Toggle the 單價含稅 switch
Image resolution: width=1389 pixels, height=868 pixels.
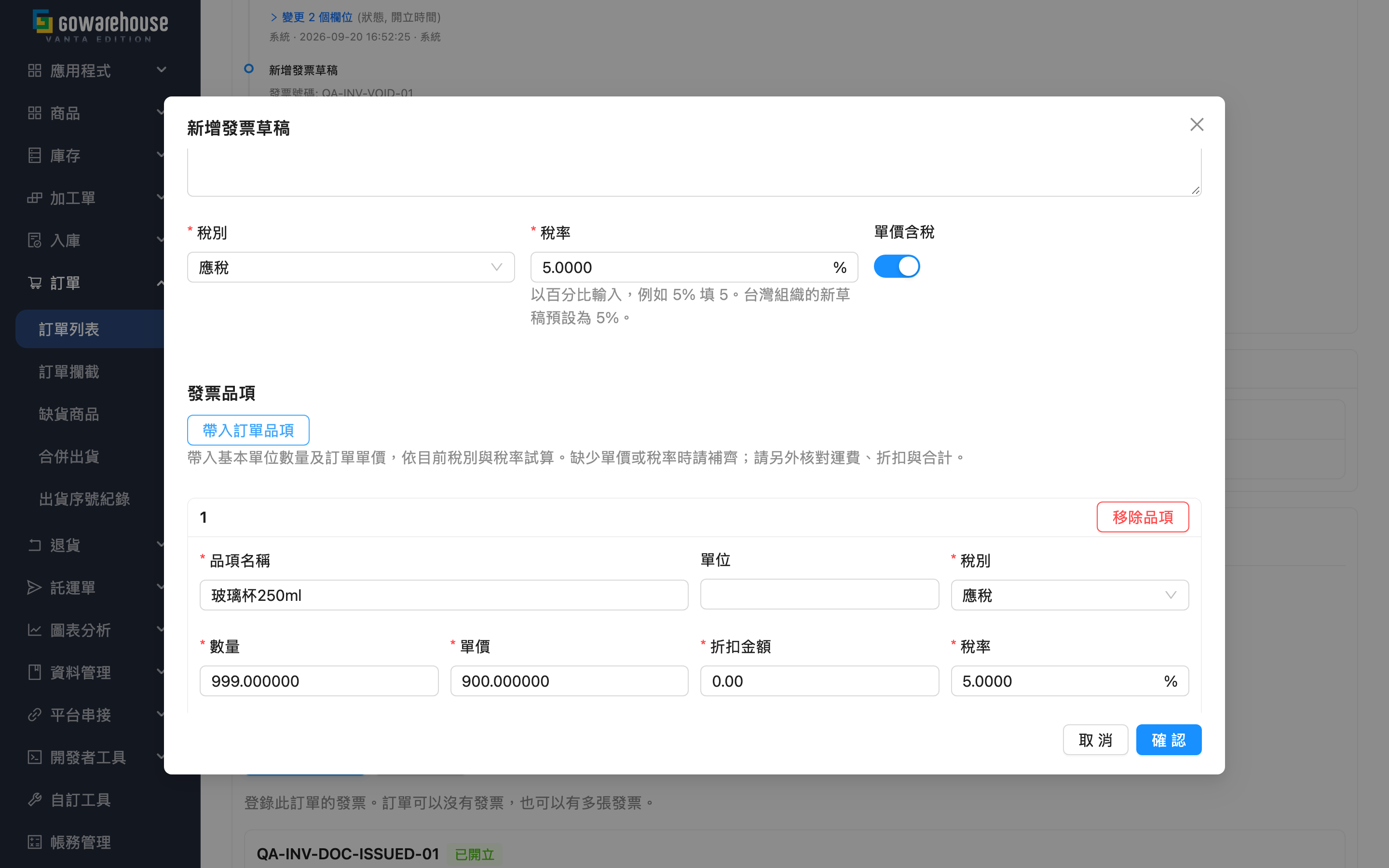point(897,266)
